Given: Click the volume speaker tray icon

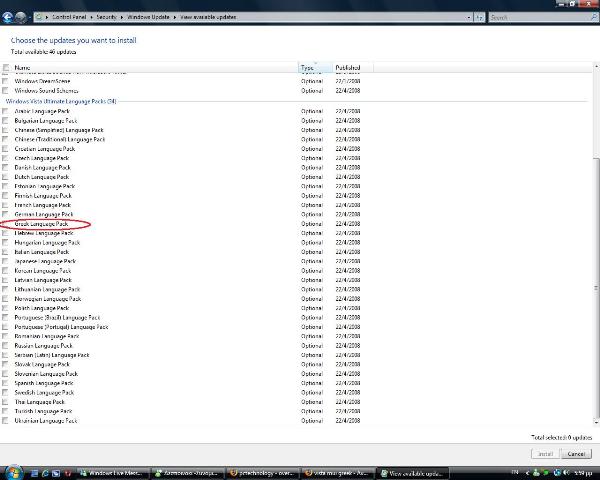Looking at the screenshot, I should point(566,473).
